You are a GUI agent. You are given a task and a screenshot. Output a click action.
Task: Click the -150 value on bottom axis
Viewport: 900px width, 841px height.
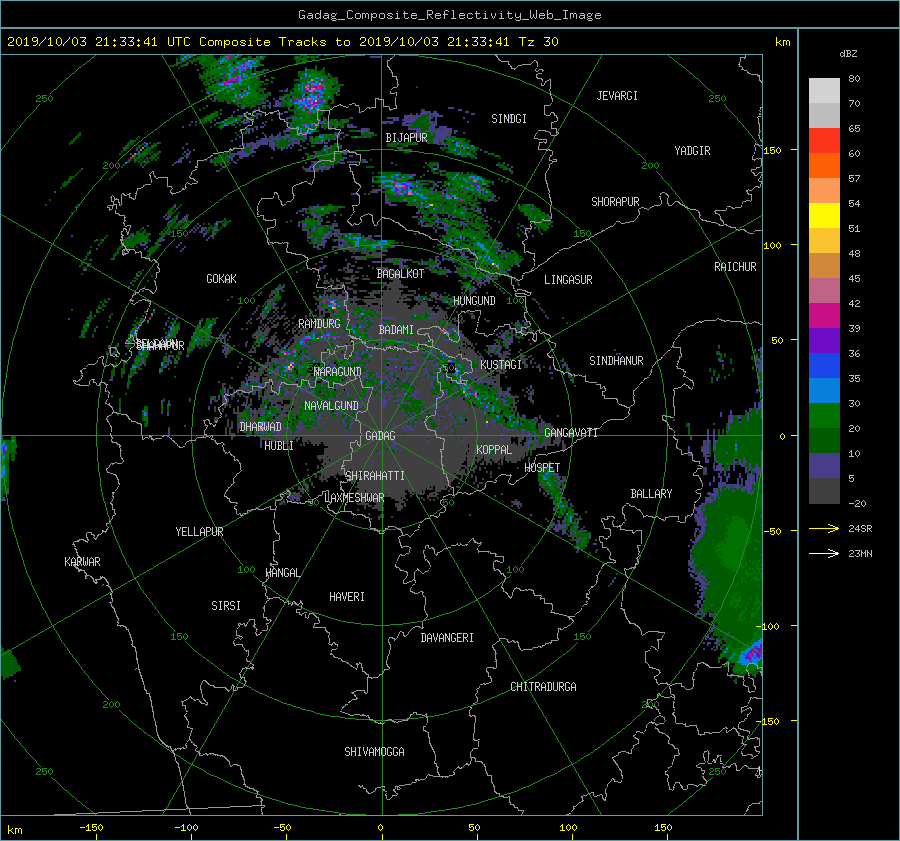tap(91, 828)
